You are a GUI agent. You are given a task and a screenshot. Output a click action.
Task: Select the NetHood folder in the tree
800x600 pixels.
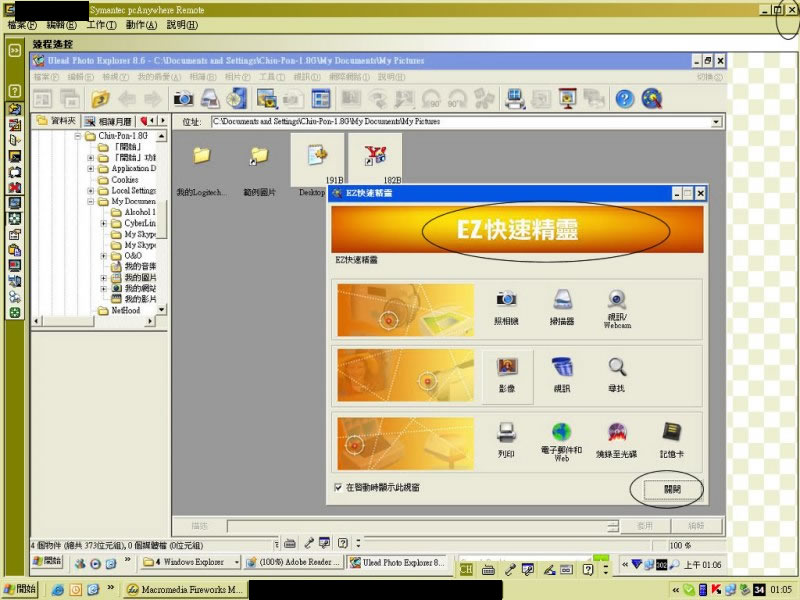pos(119,311)
